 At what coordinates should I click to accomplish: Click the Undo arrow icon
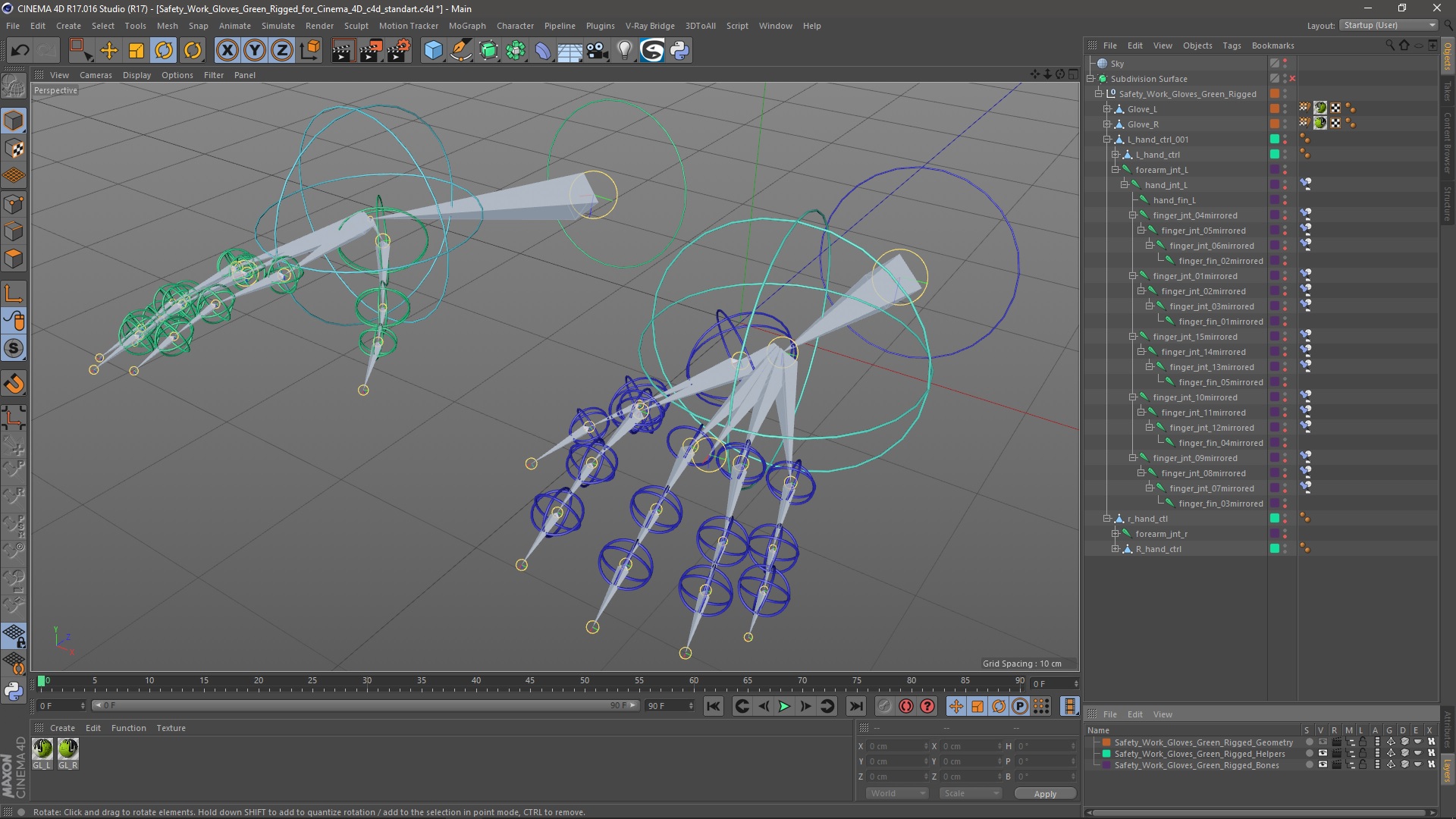20,51
